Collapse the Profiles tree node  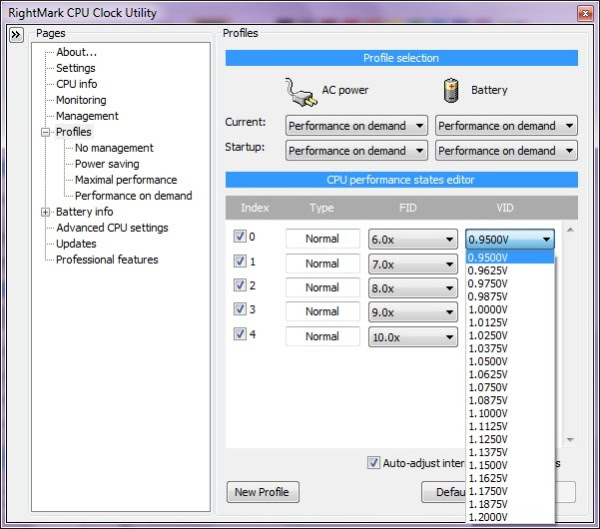pos(46,132)
